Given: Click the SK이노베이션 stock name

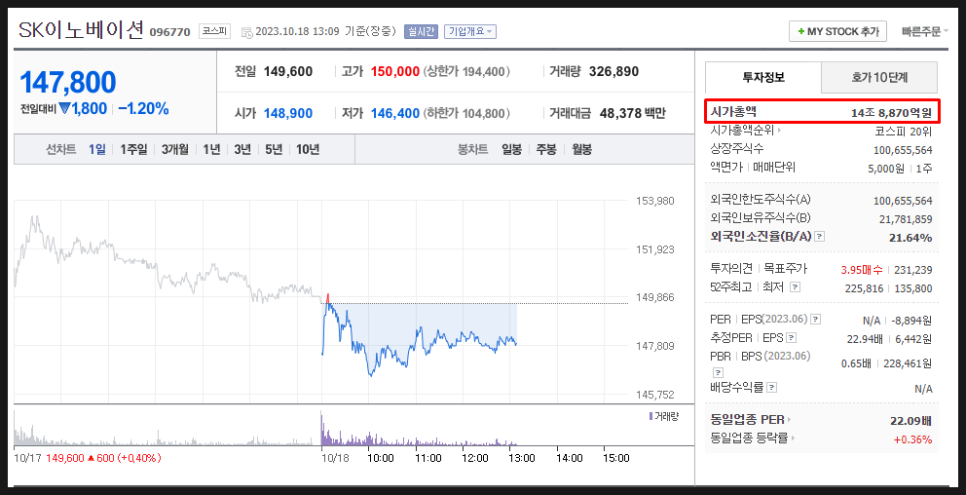Looking at the screenshot, I should pyautogui.click(x=81, y=30).
